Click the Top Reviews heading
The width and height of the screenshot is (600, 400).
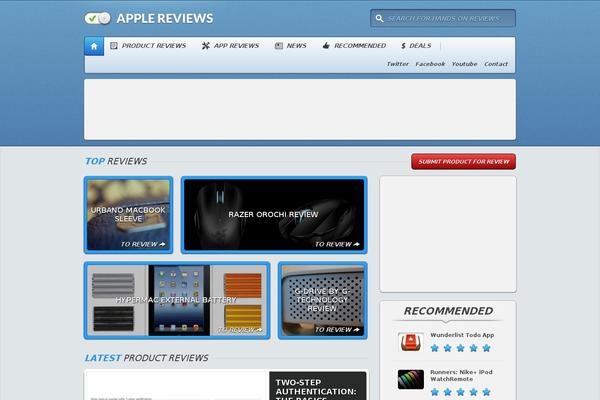click(x=116, y=161)
